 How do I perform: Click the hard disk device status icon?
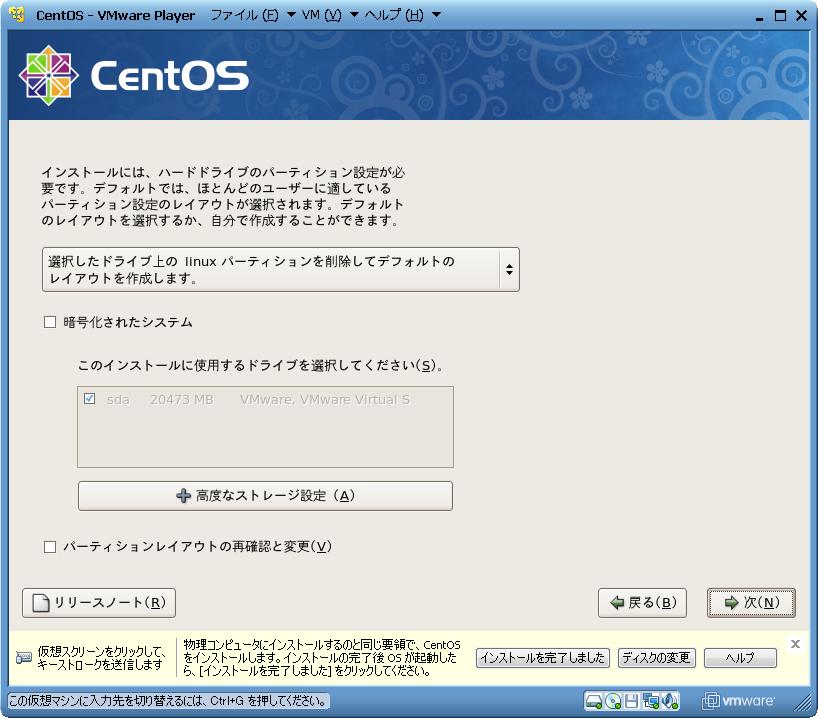click(594, 700)
